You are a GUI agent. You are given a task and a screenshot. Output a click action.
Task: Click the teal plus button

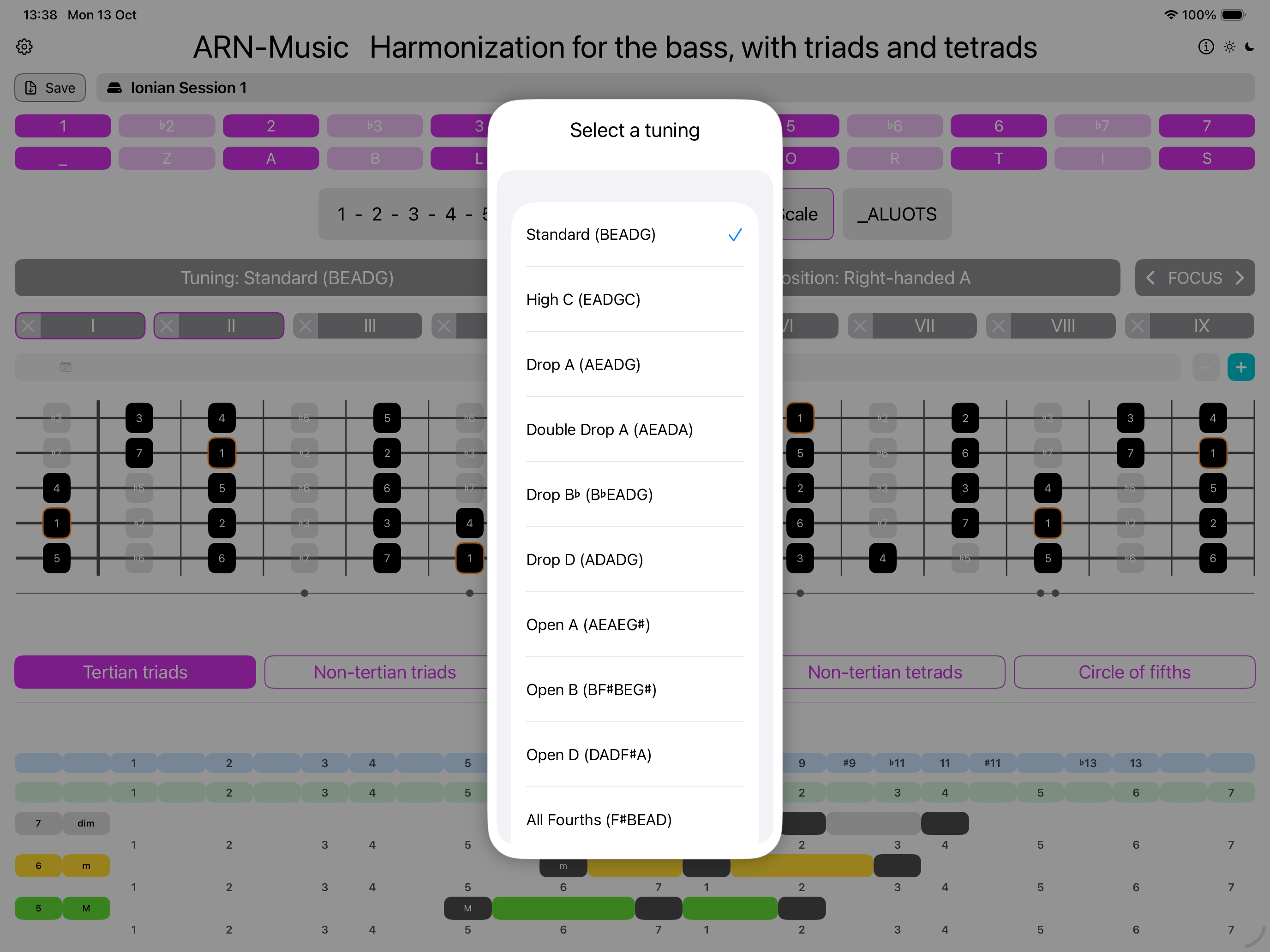1241,367
